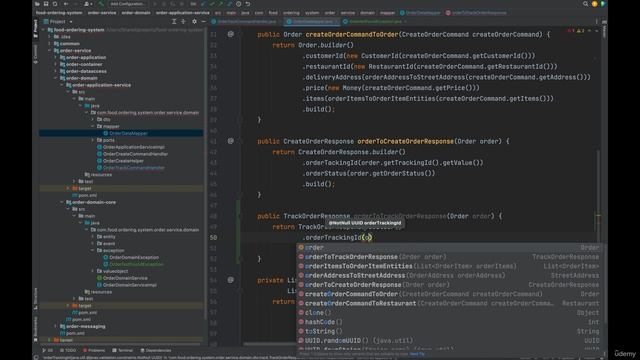Screen dimensions: 640x360
Task: Open the Structure side tool window
Action: tap(36, 299)
